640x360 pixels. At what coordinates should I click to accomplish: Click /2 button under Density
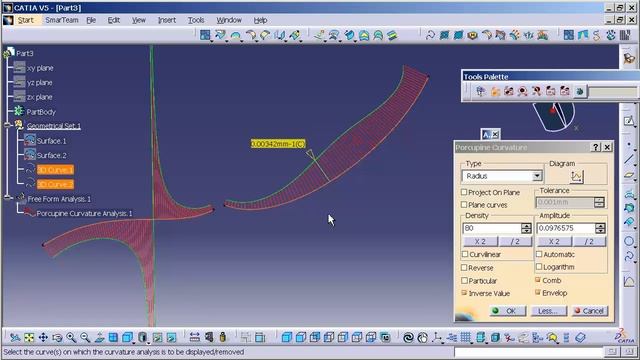pyautogui.click(x=515, y=241)
